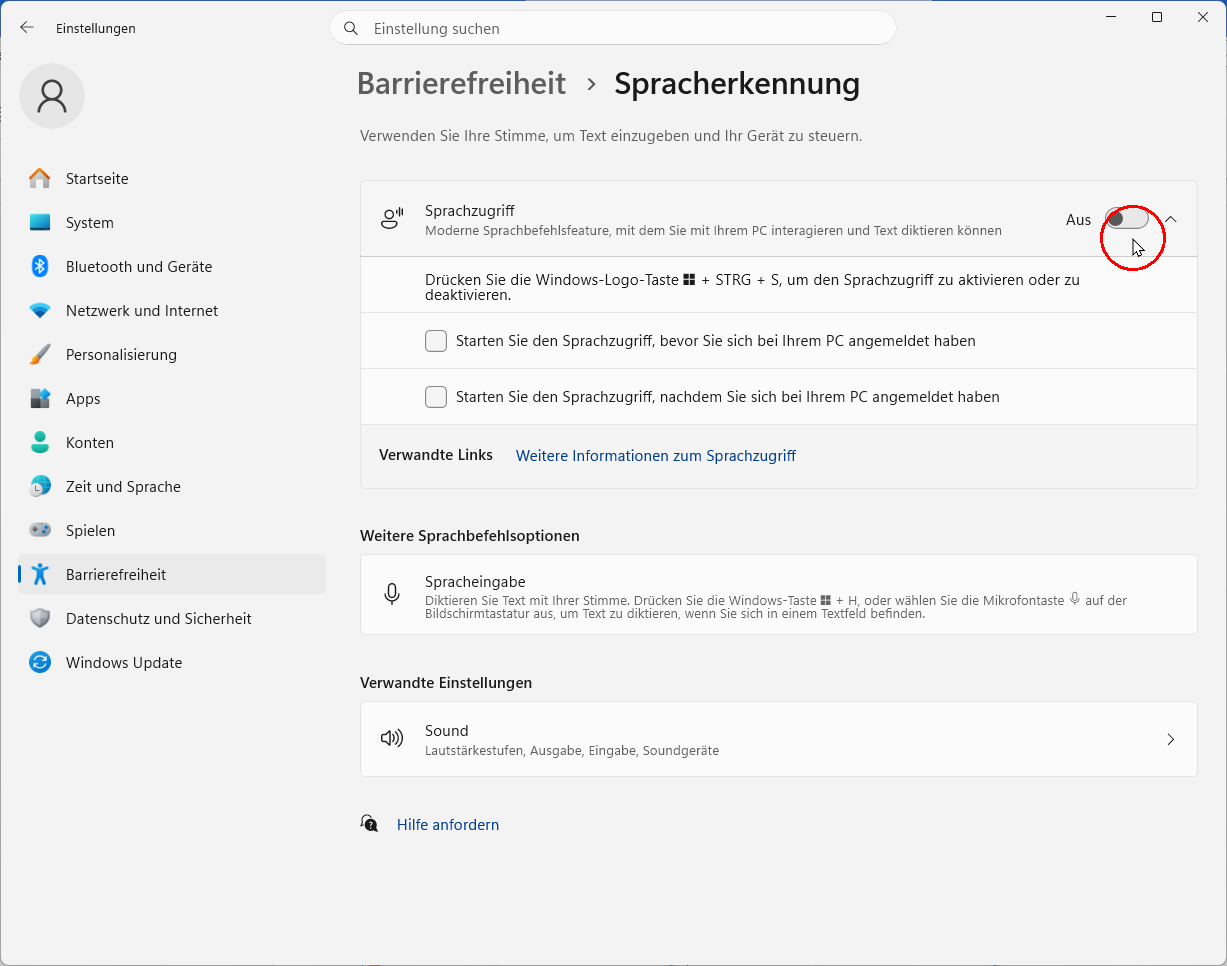
Task: Click the Barrierefreiheit accessibility icon
Action: (40, 575)
